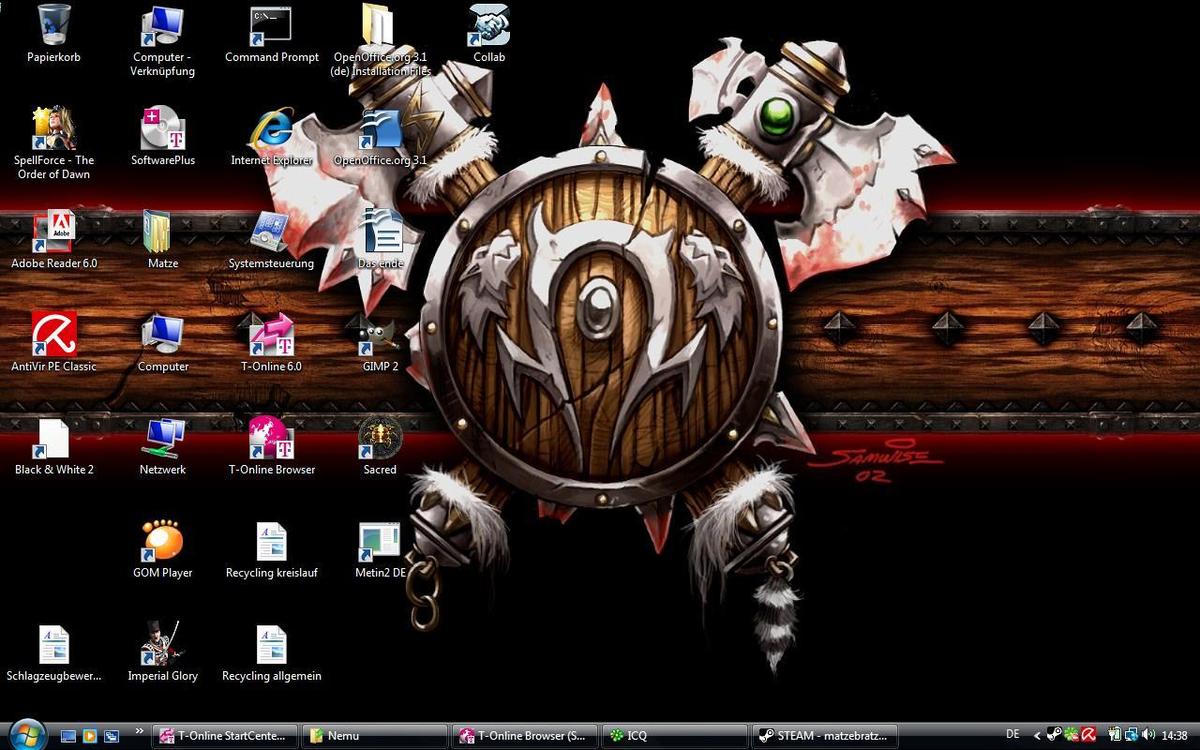Open the Collab desktop icon
The width and height of the screenshot is (1200, 750).
(x=489, y=34)
